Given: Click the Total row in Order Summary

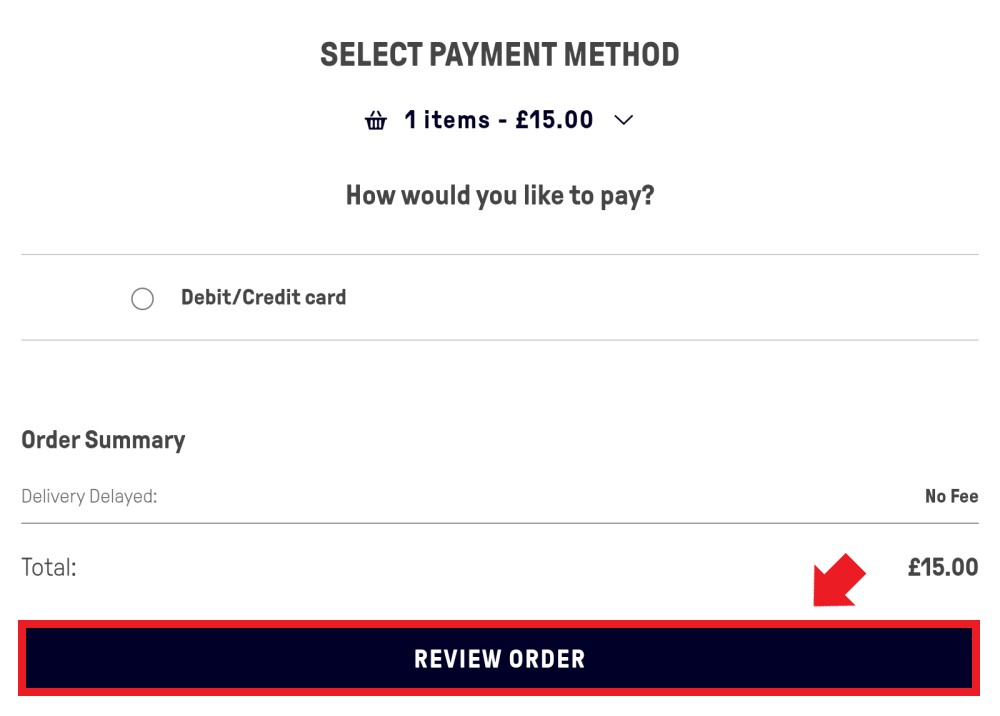Looking at the screenshot, I should coord(500,567).
